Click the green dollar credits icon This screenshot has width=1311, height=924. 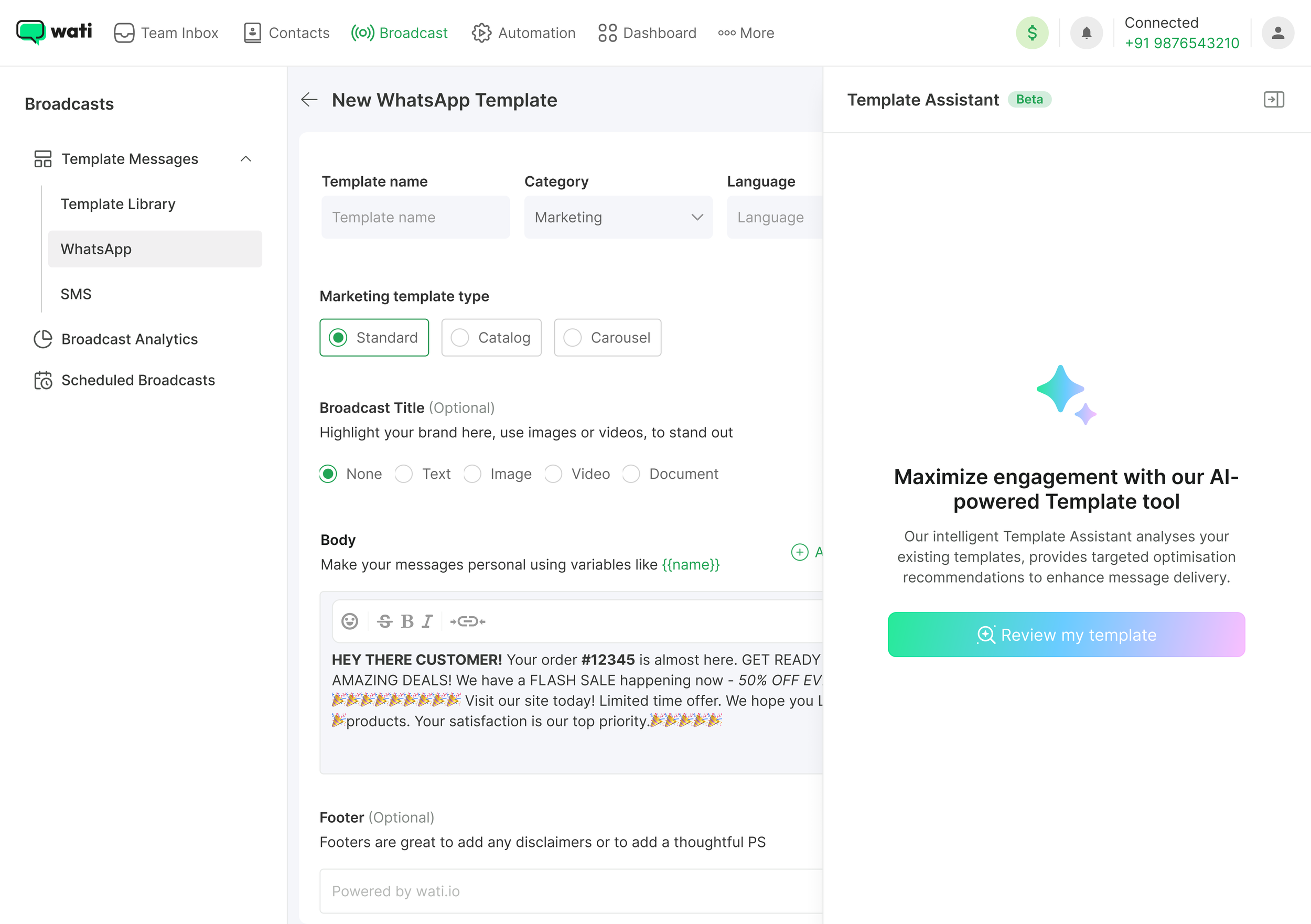click(x=1032, y=33)
